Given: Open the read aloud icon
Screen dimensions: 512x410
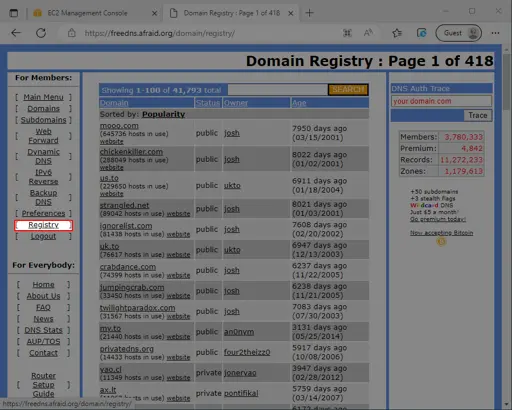Looking at the screenshot, I should pyautogui.click(x=368, y=33).
